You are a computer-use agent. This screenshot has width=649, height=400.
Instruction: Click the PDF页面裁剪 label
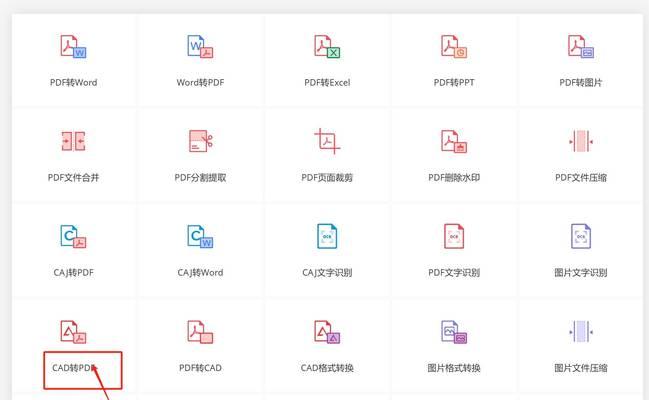[327, 178]
